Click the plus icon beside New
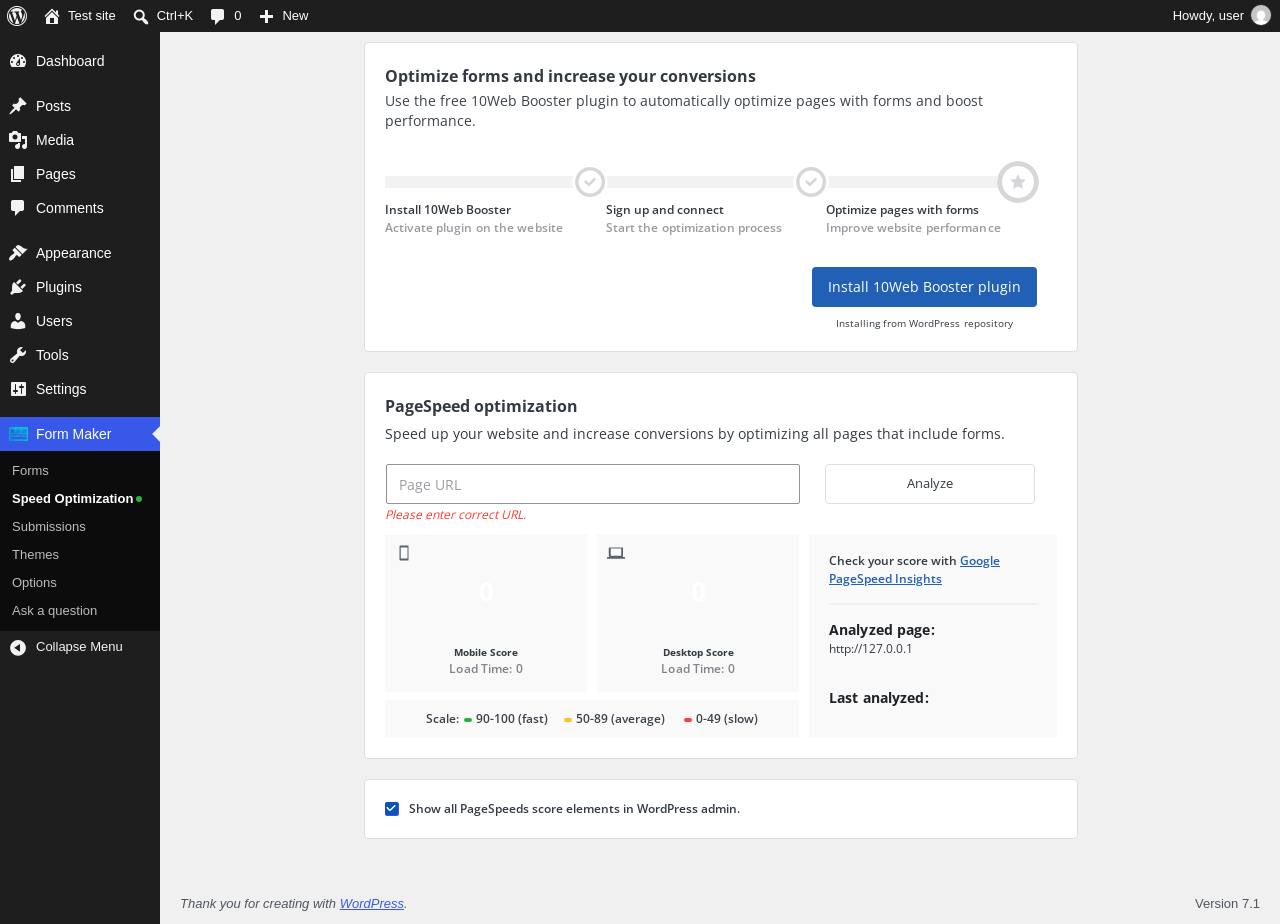Screen dimensions: 1280x924 (x=266, y=16)
